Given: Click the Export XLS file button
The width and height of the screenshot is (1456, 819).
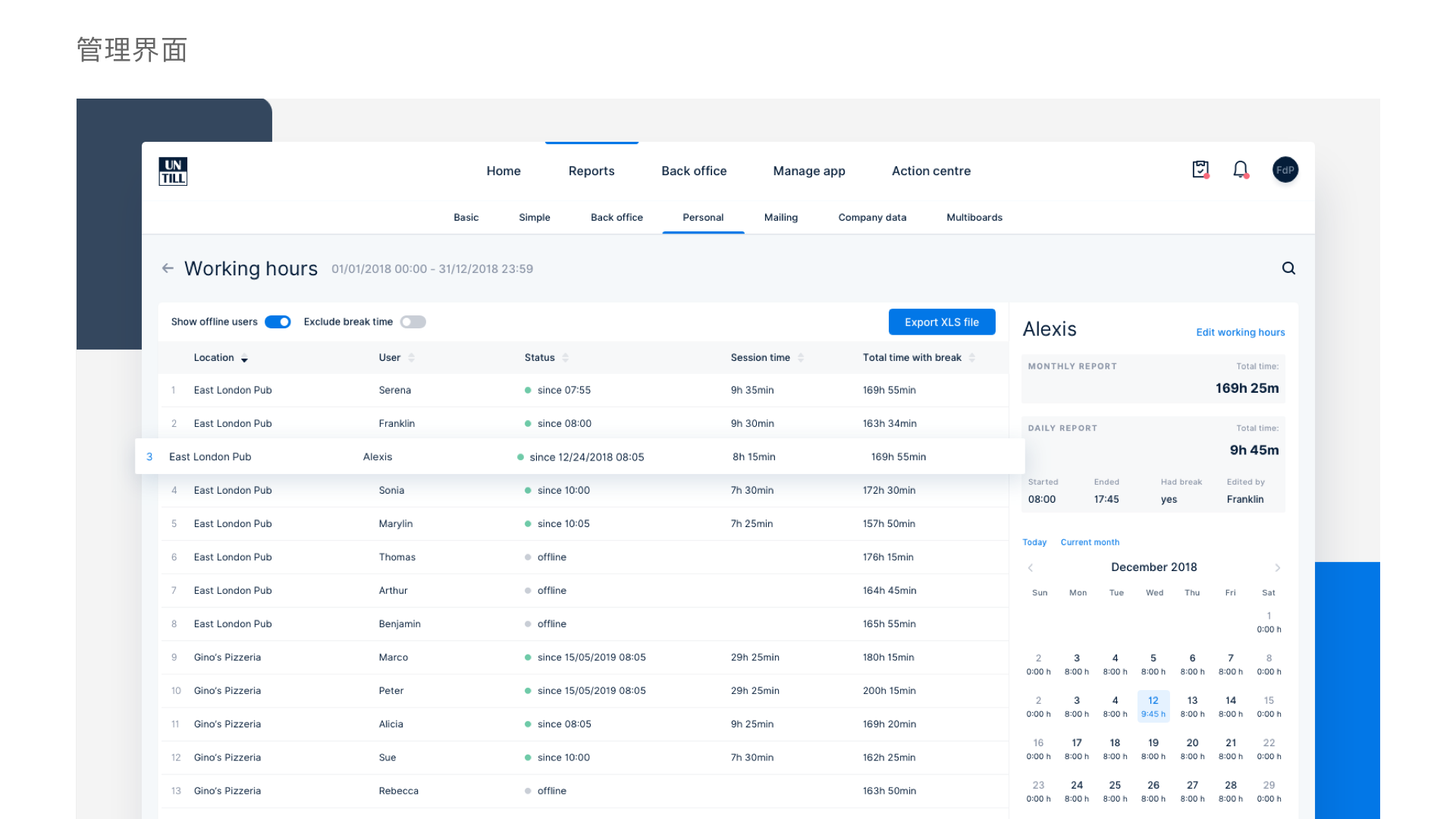Looking at the screenshot, I should click(941, 322).
